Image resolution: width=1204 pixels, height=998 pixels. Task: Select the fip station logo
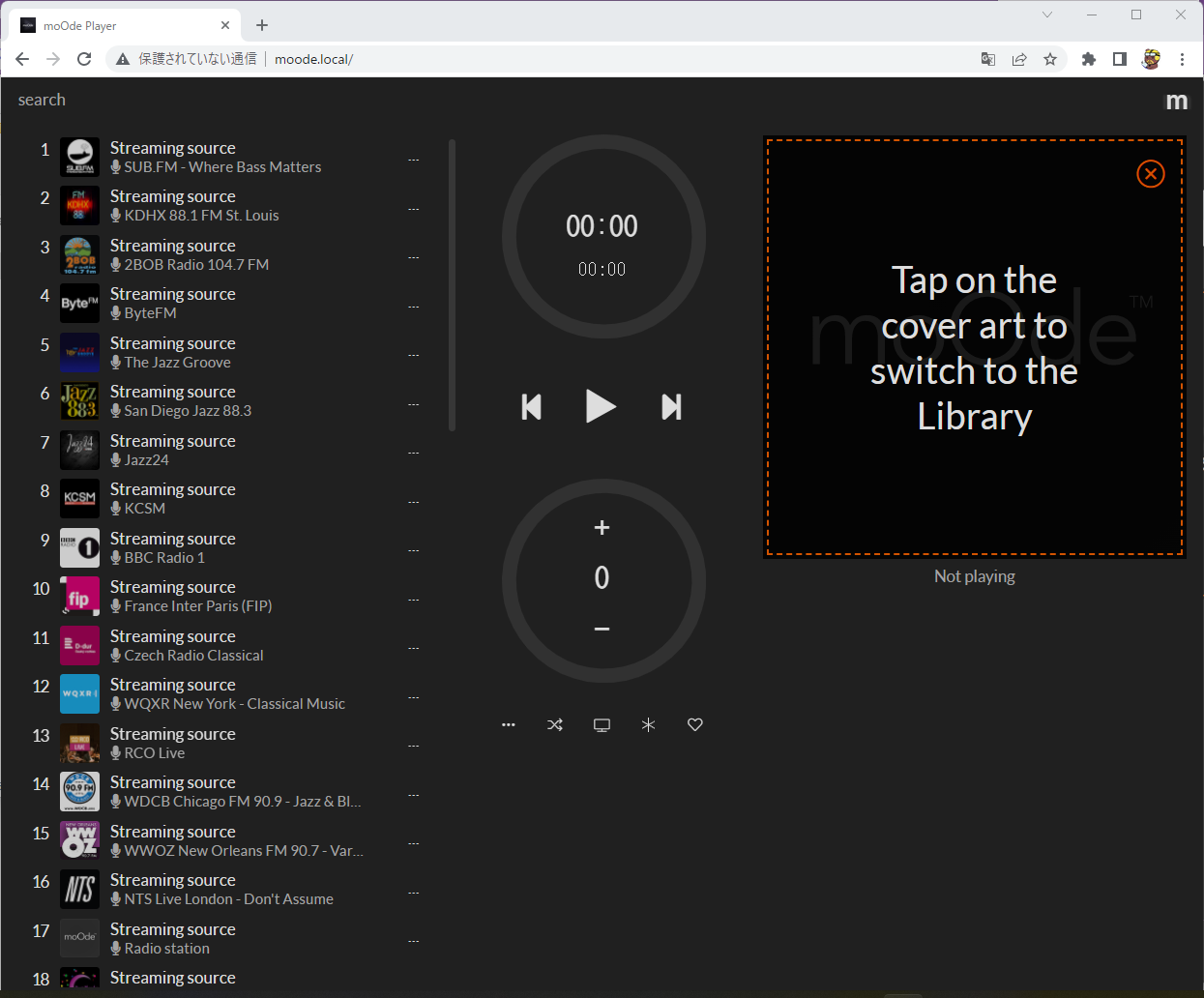point(79,597)
